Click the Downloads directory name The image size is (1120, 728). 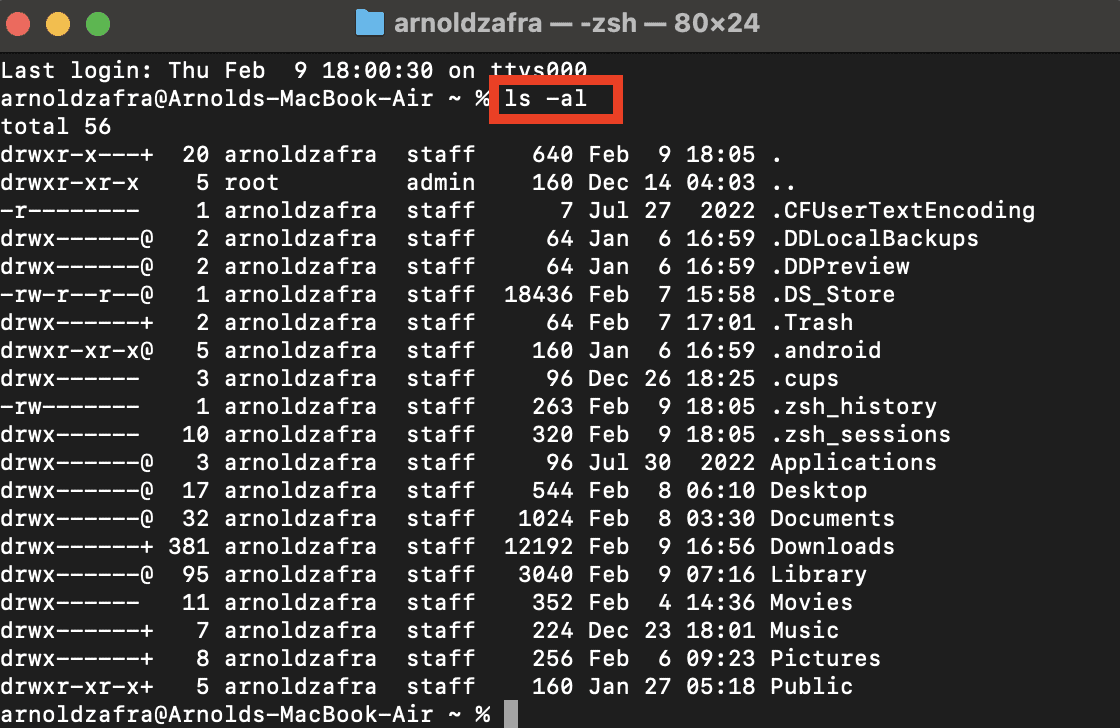pos(831,547)
